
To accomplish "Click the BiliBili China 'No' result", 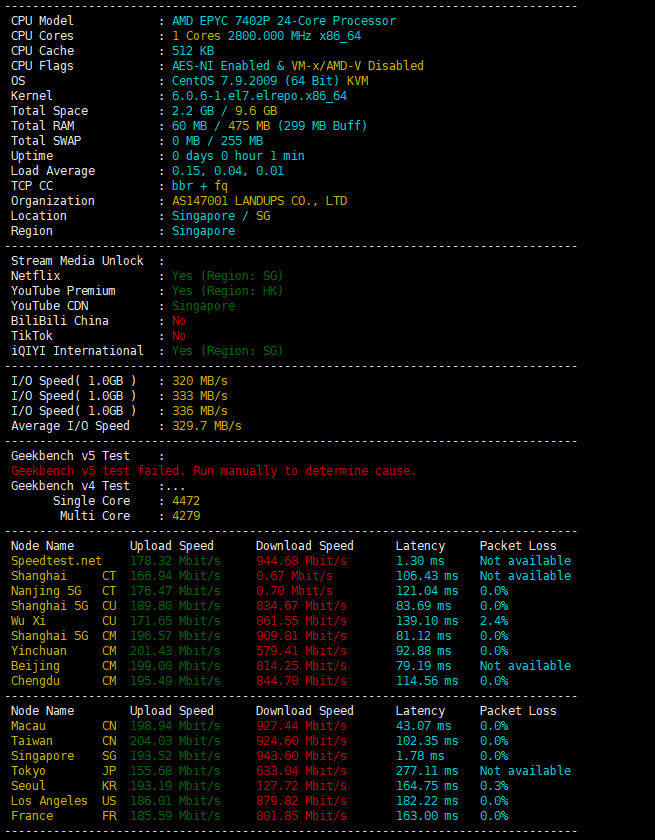I will pos(179,321).
